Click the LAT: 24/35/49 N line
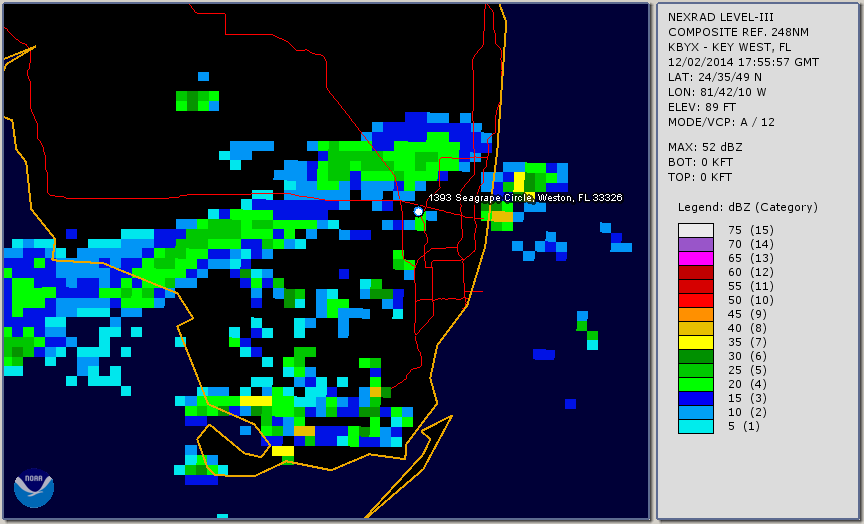Screen dimensions: 864x524 click(x=715, y=77)
